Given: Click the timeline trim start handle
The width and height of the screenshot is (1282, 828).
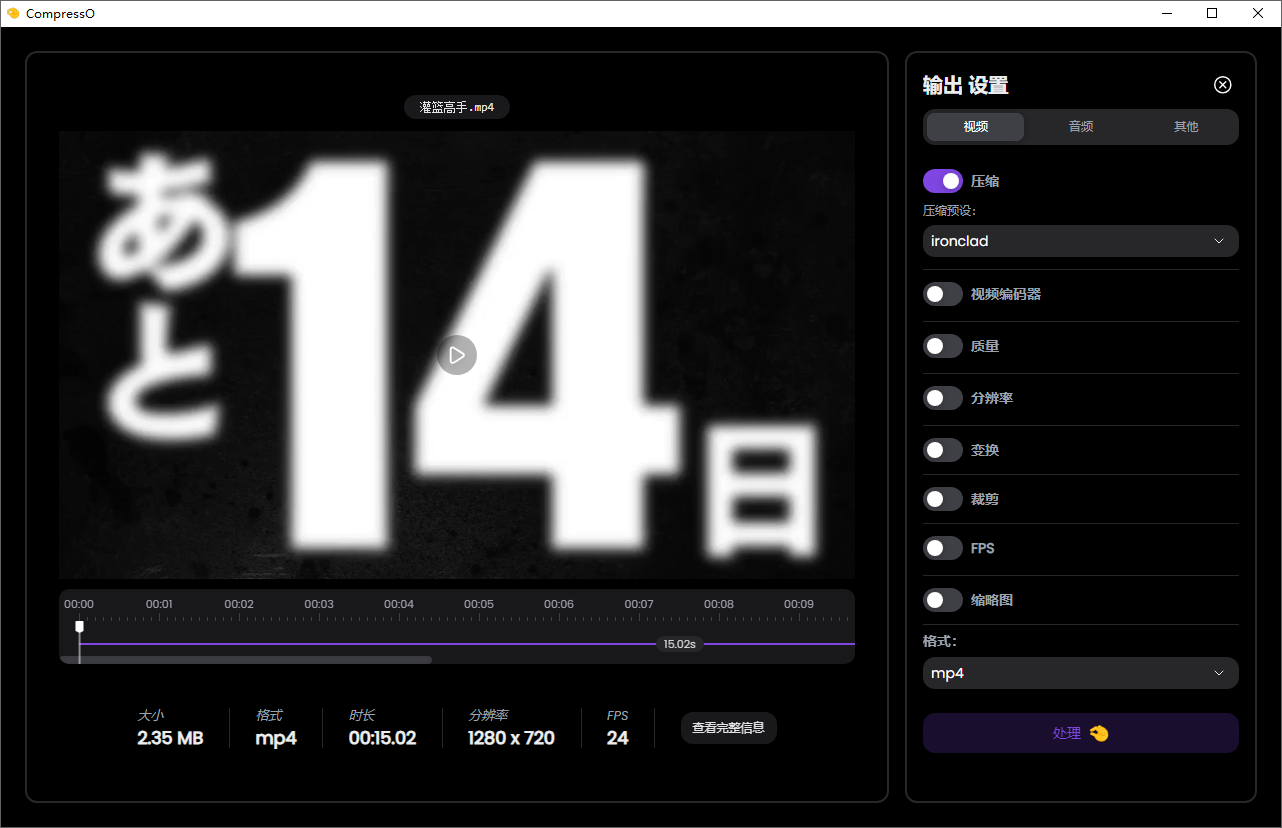Looking at the screenshot, I should pos(79,627).
